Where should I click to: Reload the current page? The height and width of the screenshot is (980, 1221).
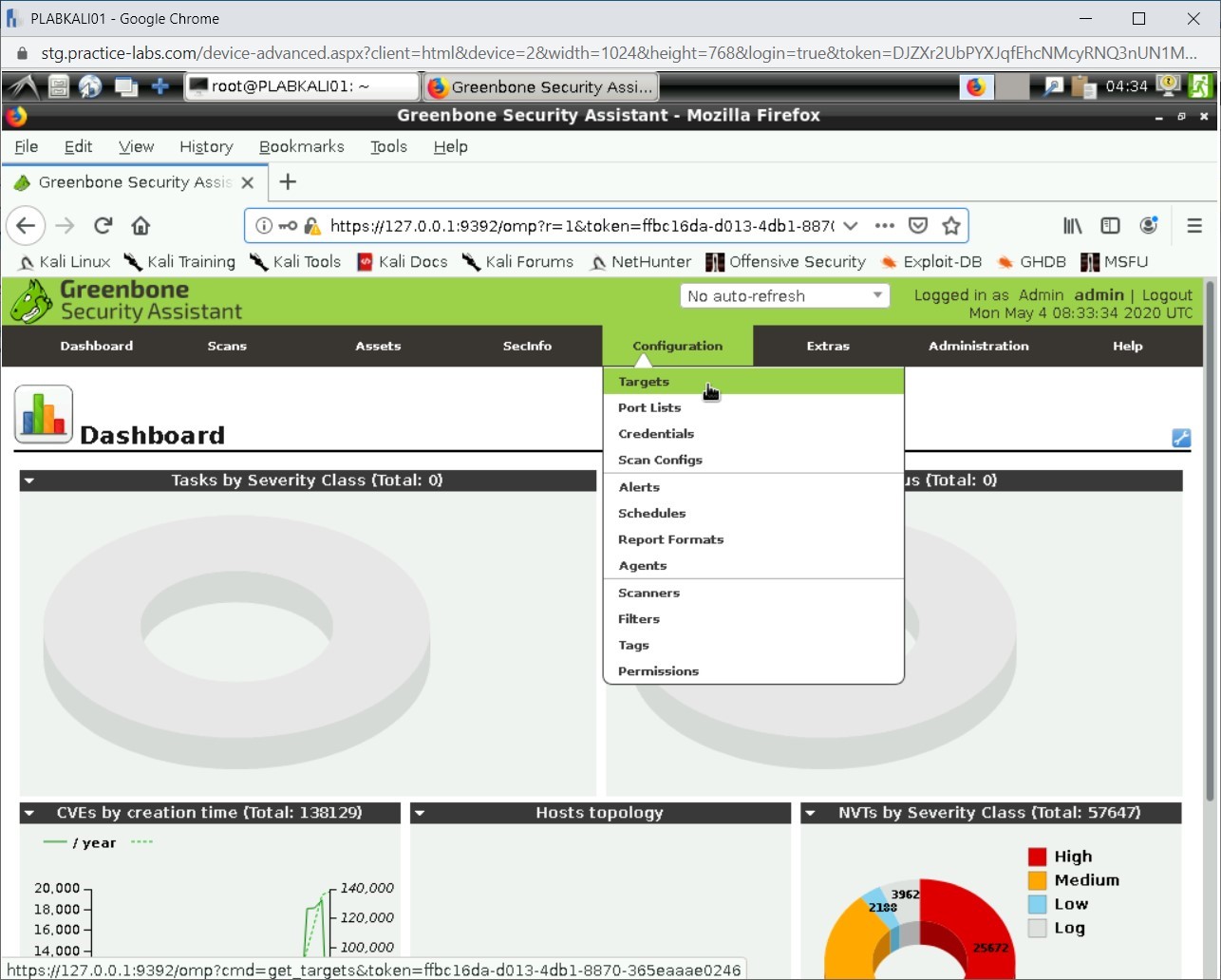[x=103, y=226]
